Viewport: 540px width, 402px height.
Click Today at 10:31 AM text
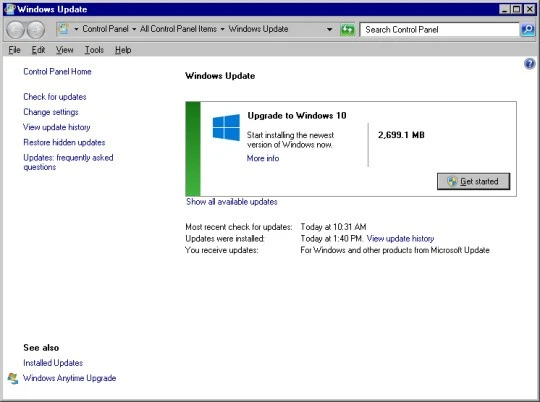333,227
